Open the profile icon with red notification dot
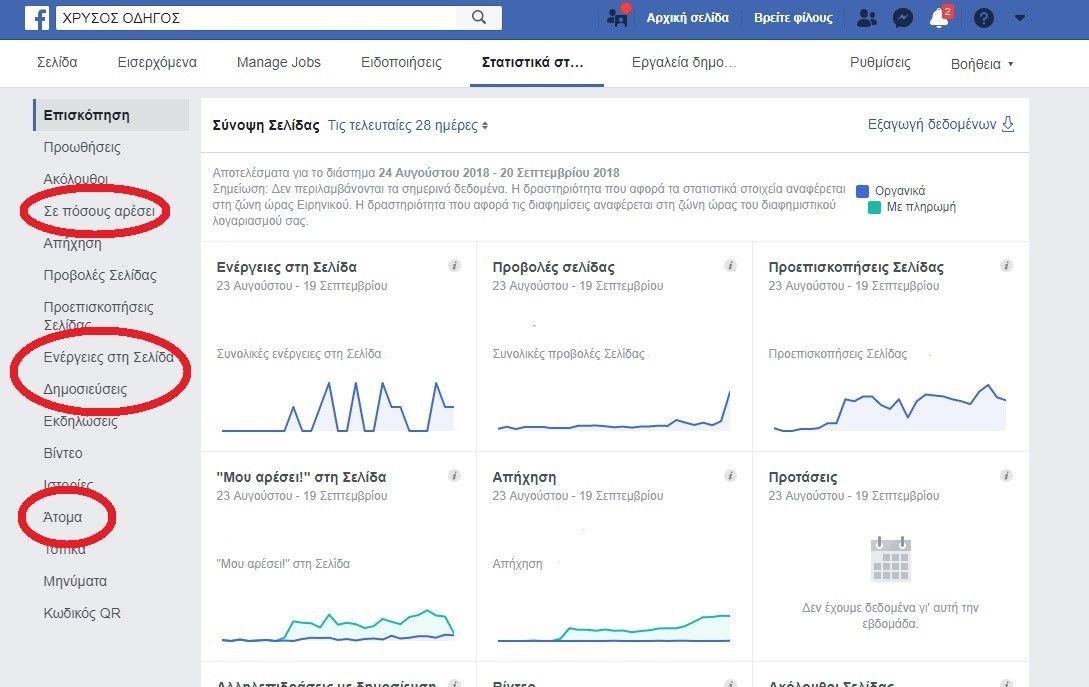Image resolution: width=1089 pixels, height=687 pixels. (617, 15)
